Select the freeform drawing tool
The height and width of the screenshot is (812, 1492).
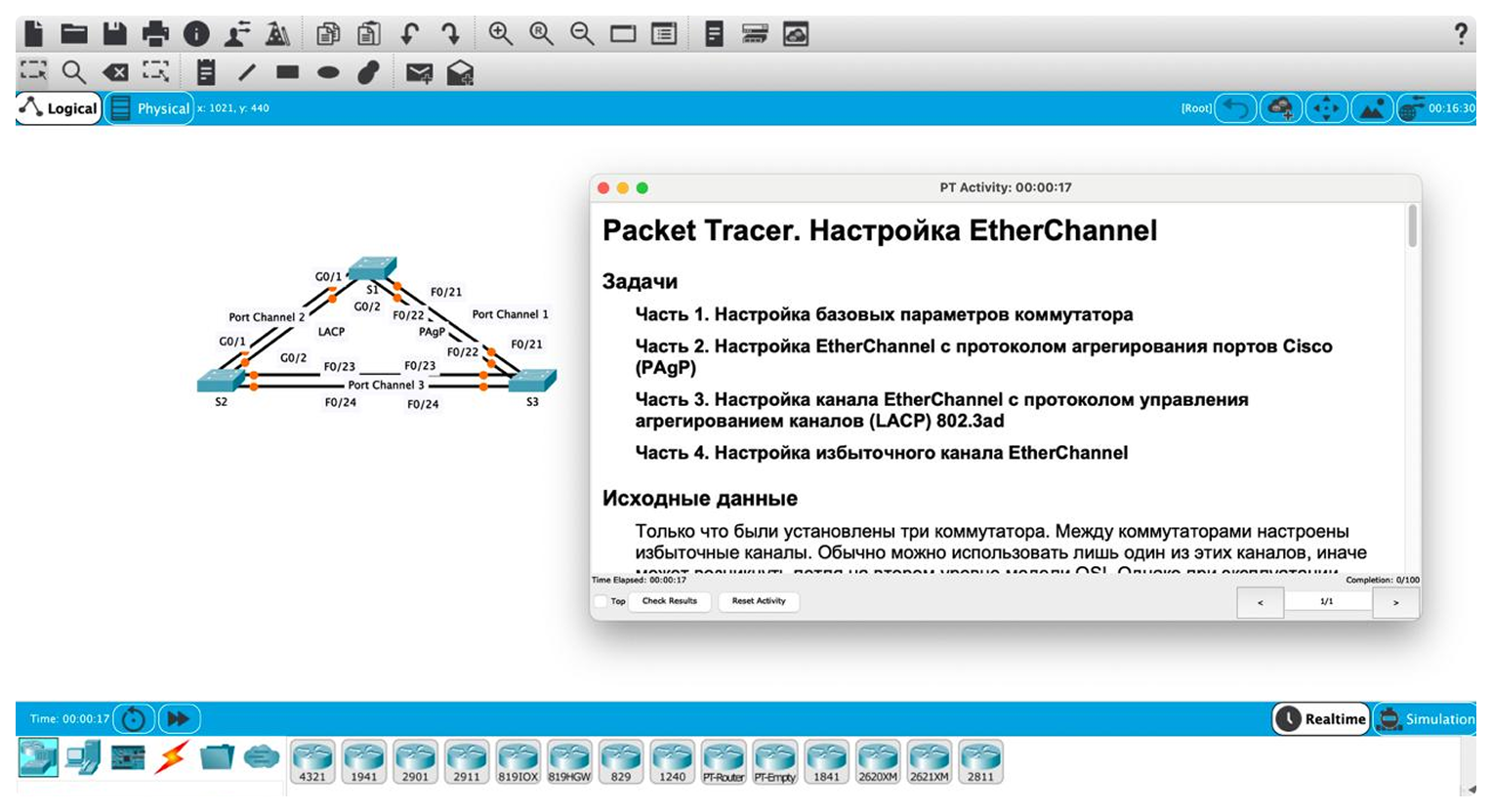[368, 72]
